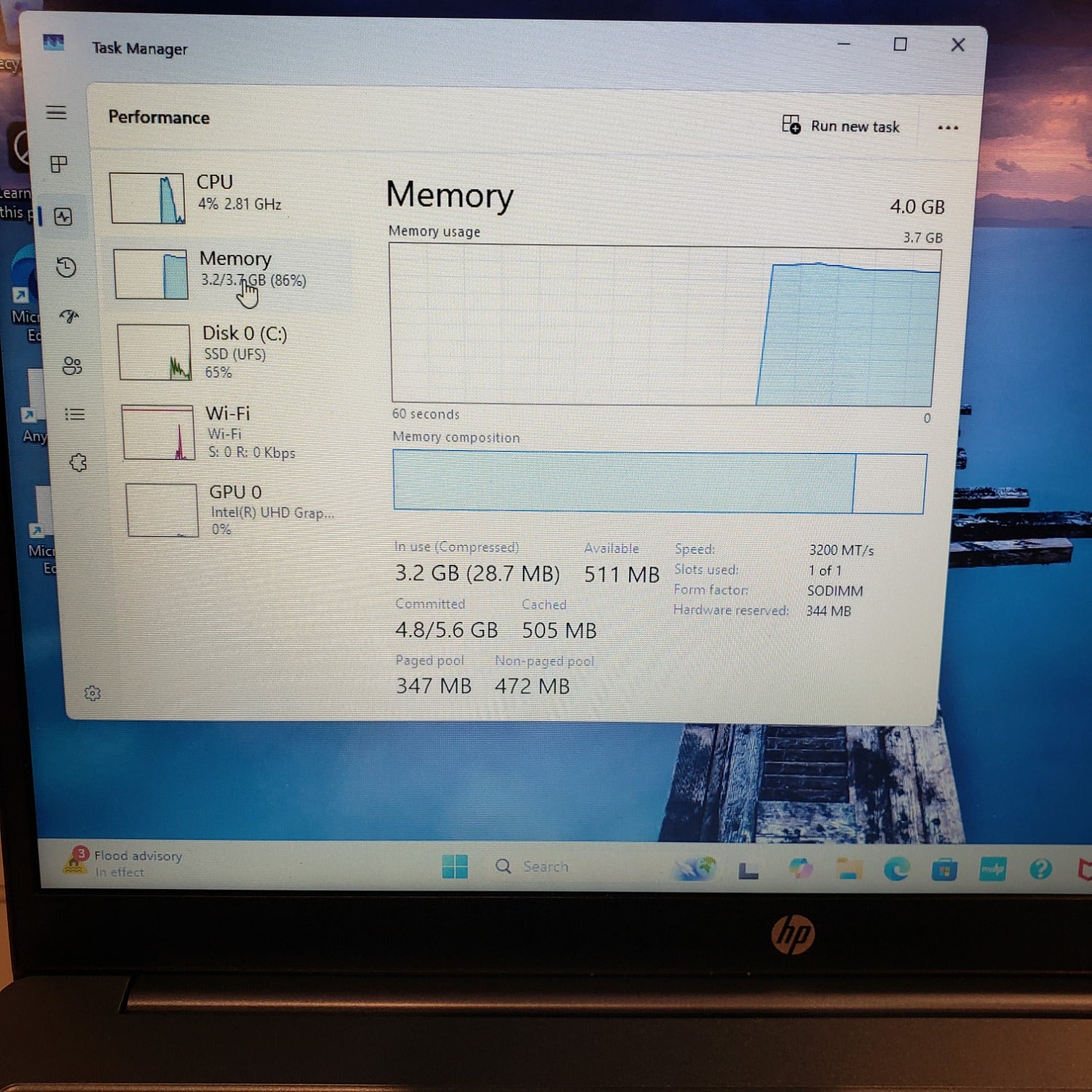Open the Users page
1092x1092 pixels.
[72, 366]
